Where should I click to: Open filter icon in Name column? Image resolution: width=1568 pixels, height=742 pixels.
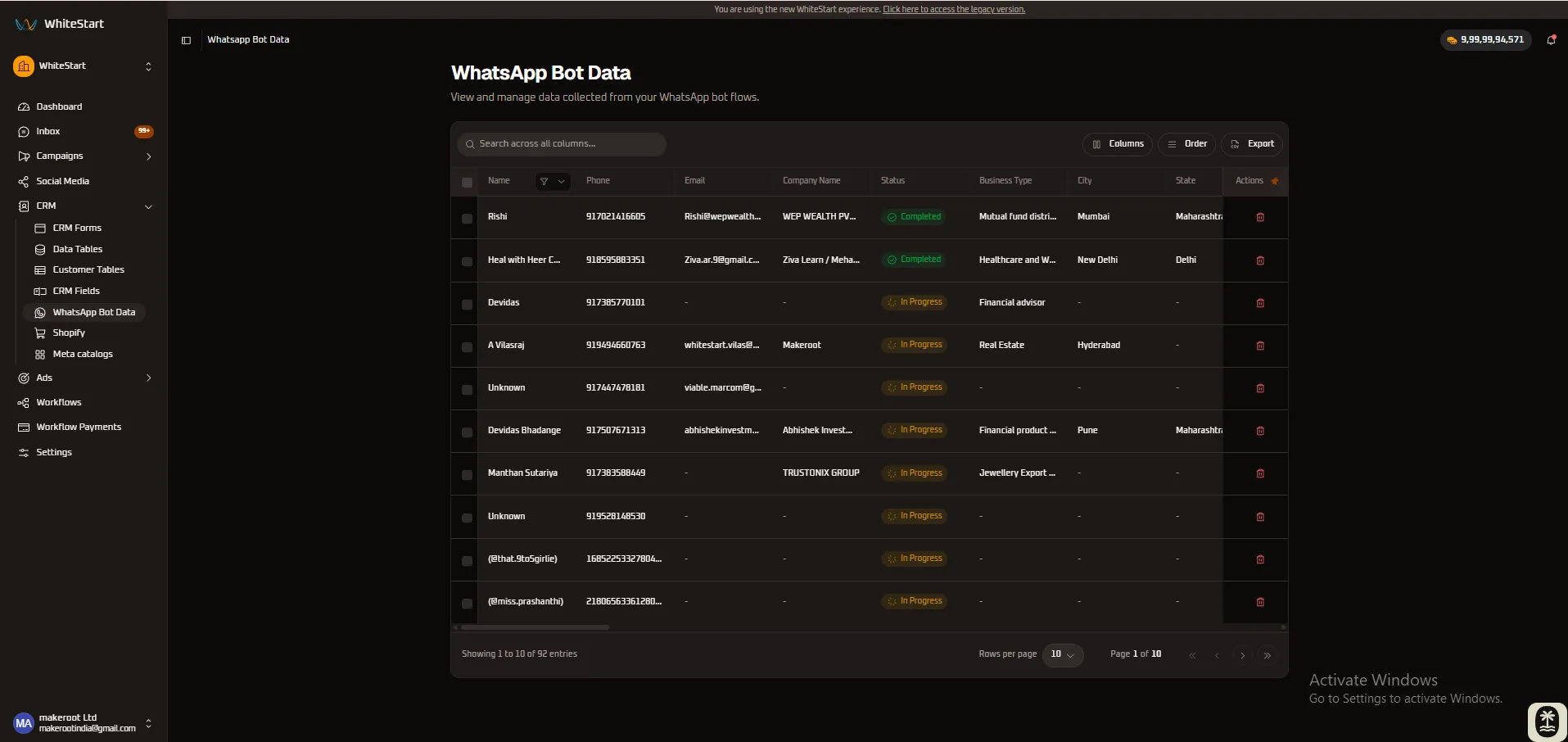[544, 181]
